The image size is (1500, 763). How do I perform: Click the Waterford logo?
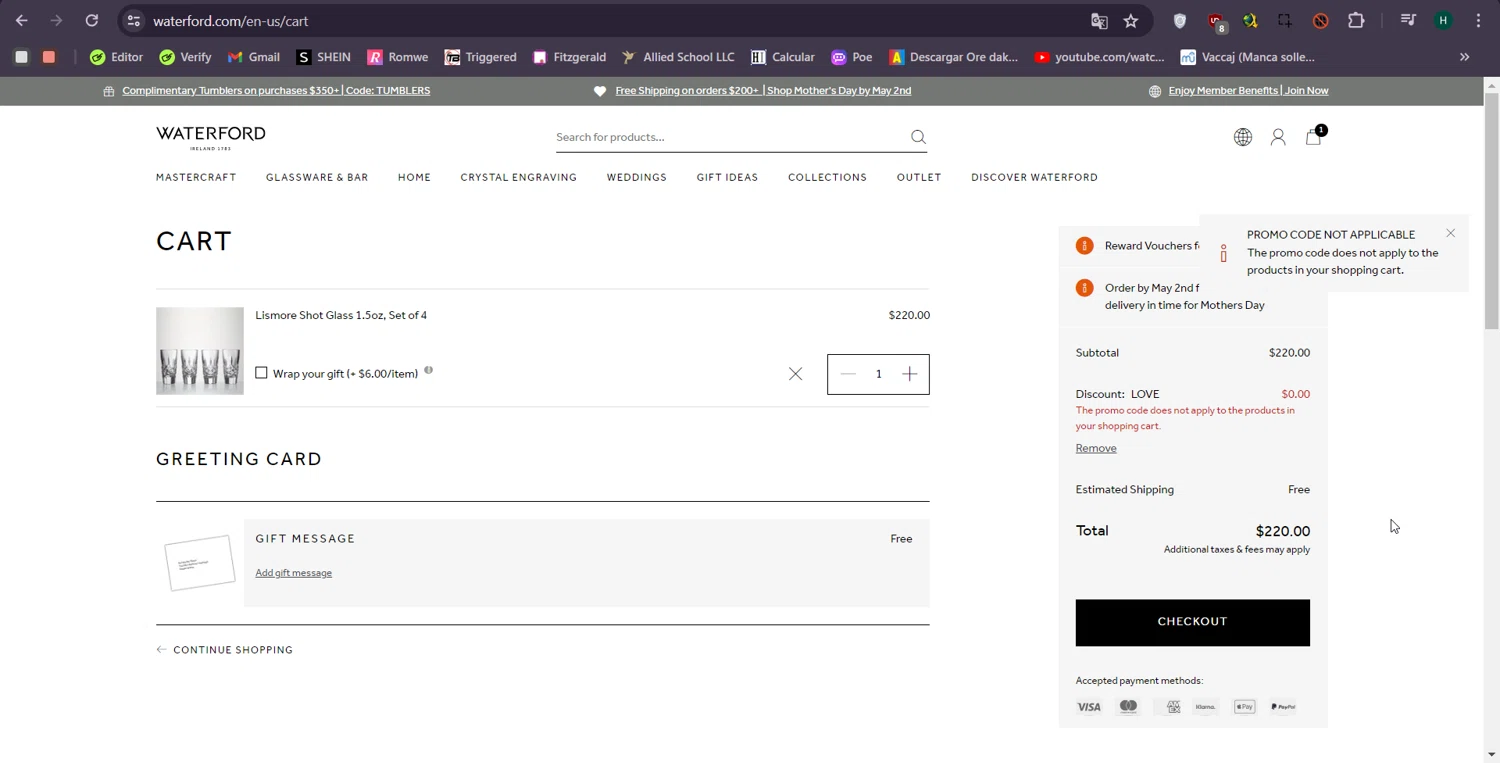tap(211, 138)
